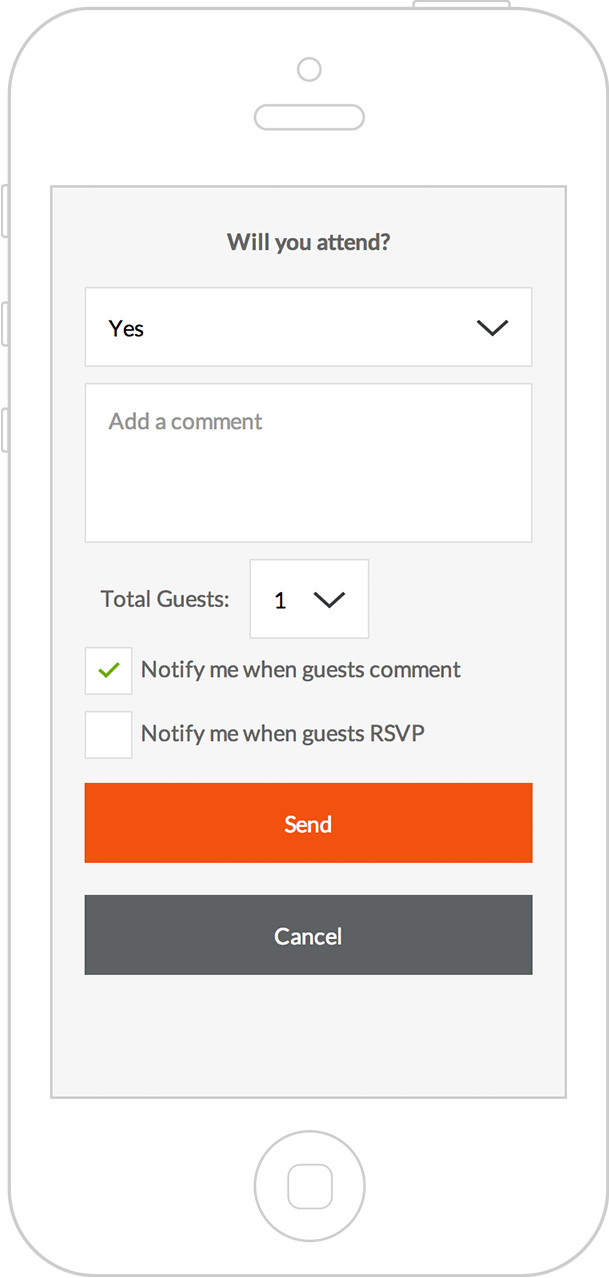Click the rounded square inside home button
Viewport: 609px width, 1278px height.
coord(309,1187)
